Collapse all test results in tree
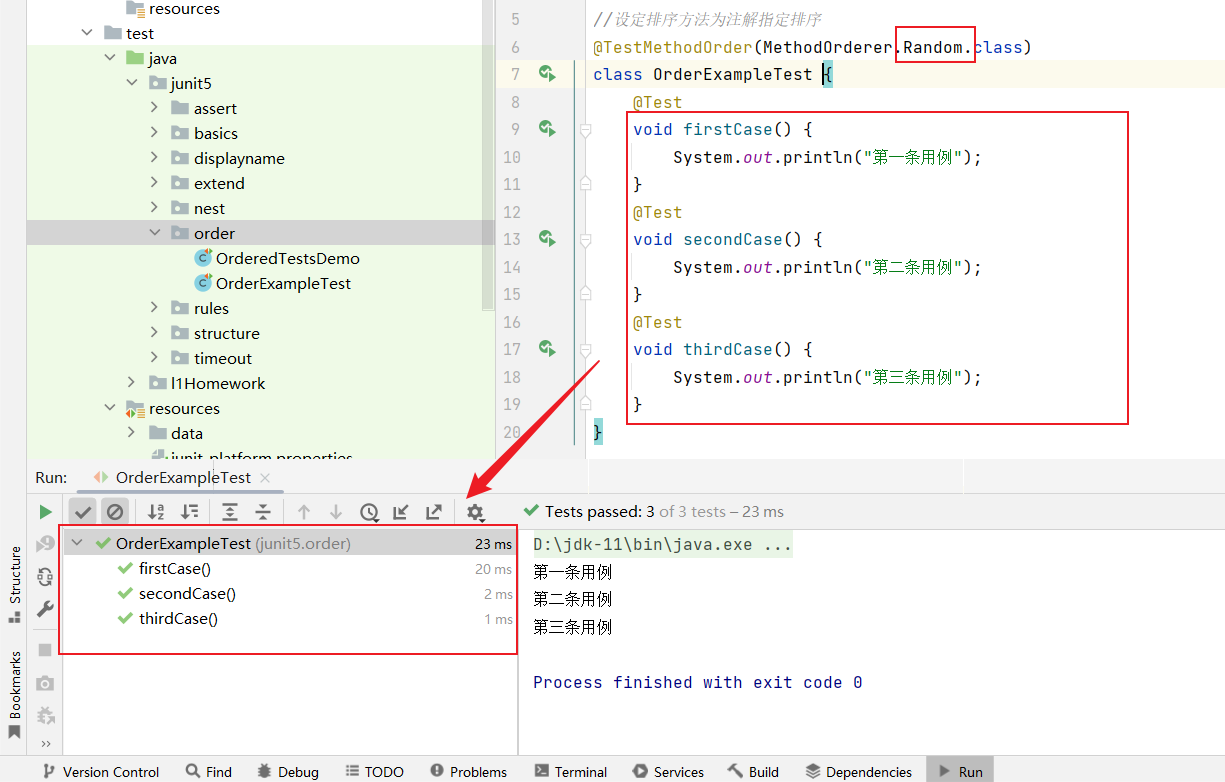 click(263, 512)
